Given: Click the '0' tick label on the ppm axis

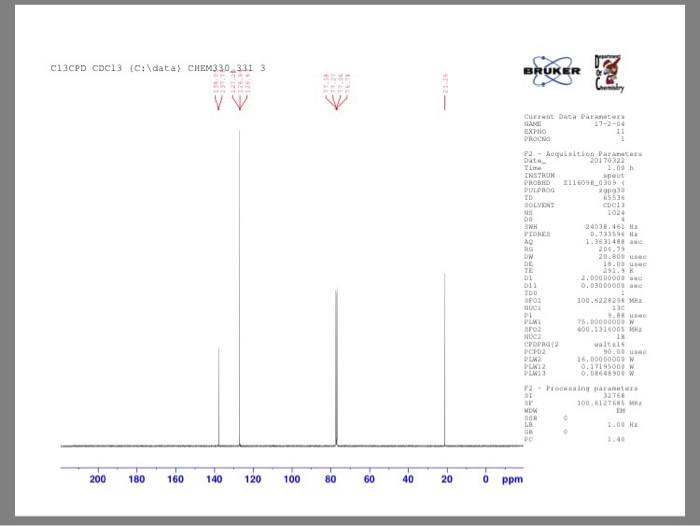Looking at the screenshot, I should (486, 479).
